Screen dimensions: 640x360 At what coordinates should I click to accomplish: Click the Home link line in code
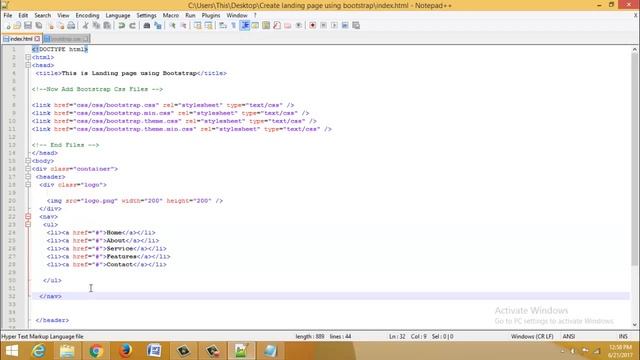[101, 233]
